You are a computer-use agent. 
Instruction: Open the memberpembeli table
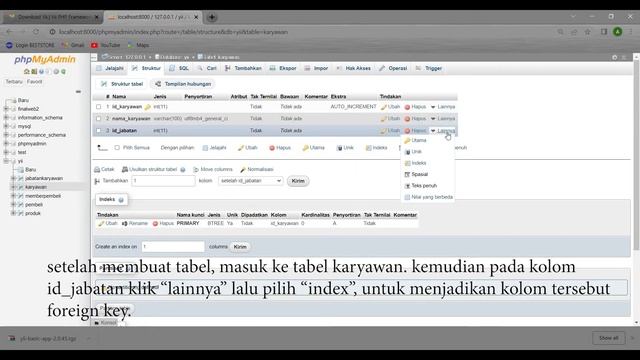coord(43,196)
